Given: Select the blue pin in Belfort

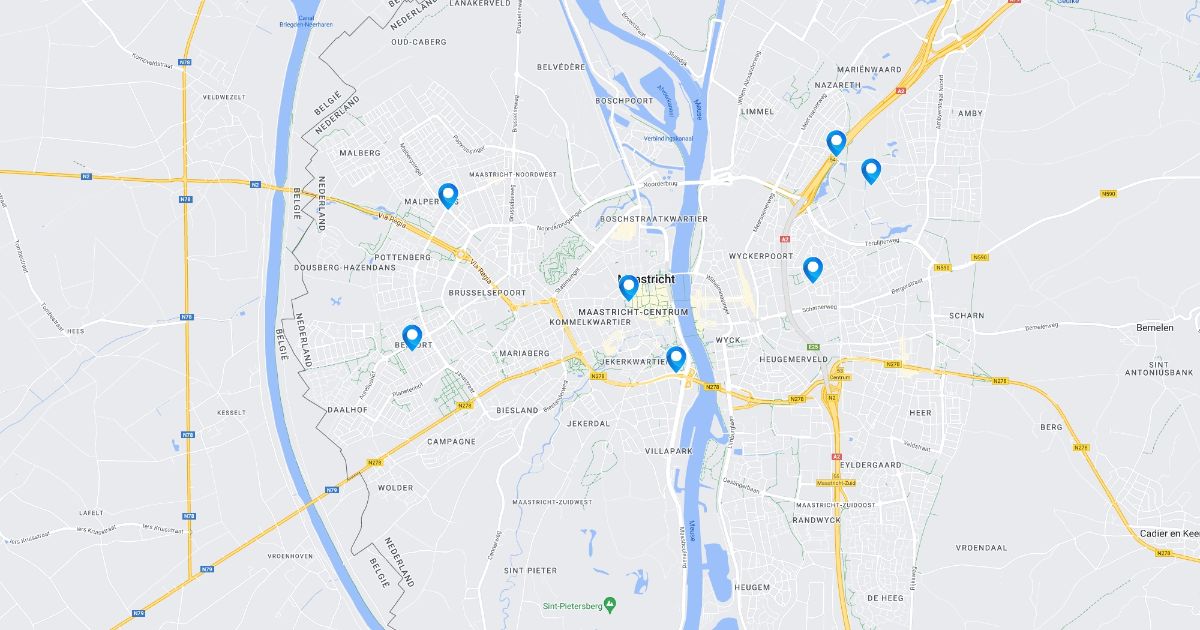Looking at the screenshot, I should point(412,337).
